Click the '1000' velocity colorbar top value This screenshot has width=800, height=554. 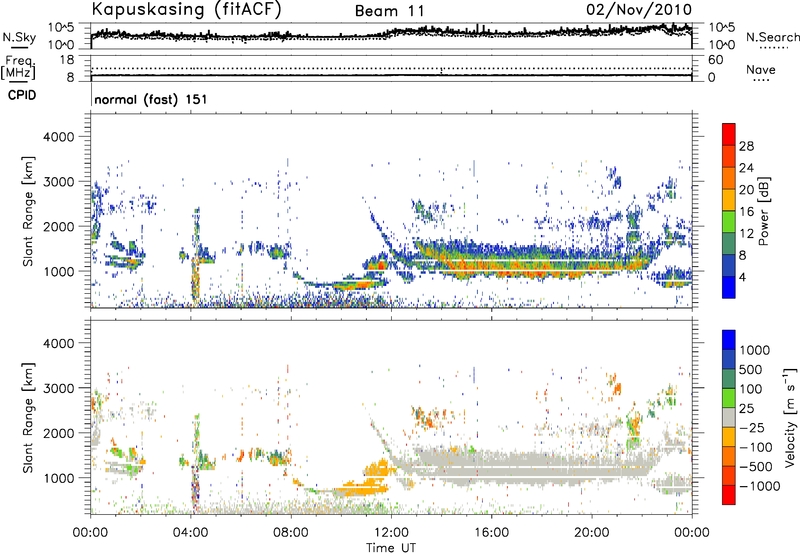pos(755,350)
